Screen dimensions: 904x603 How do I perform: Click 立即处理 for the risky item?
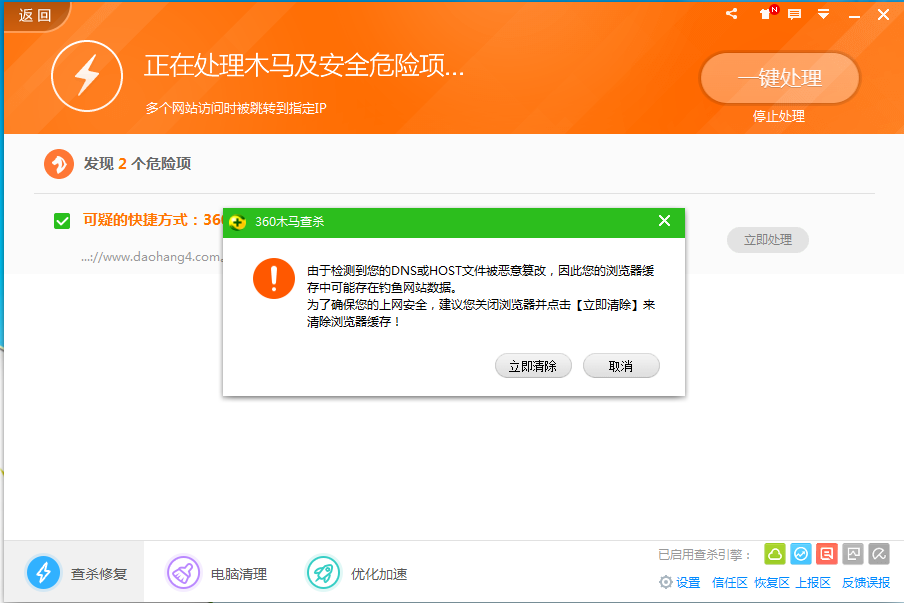[767, 239]
